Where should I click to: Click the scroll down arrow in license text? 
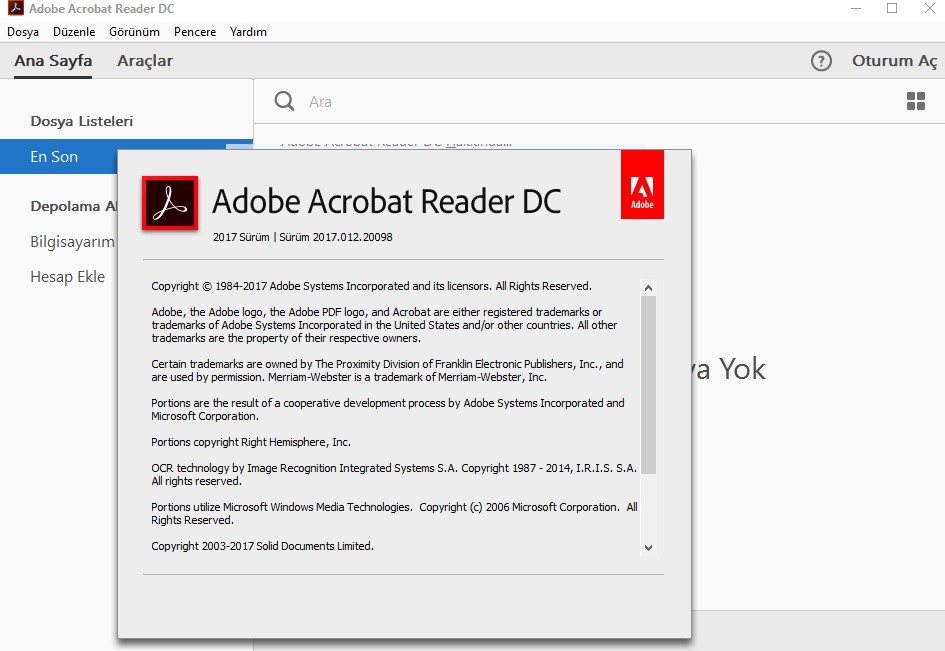click(648, 548)
